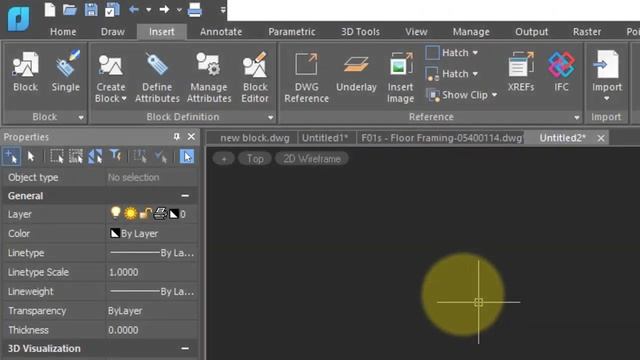
Task: Redo with the right arrow icon
Action: pos(164,9)
